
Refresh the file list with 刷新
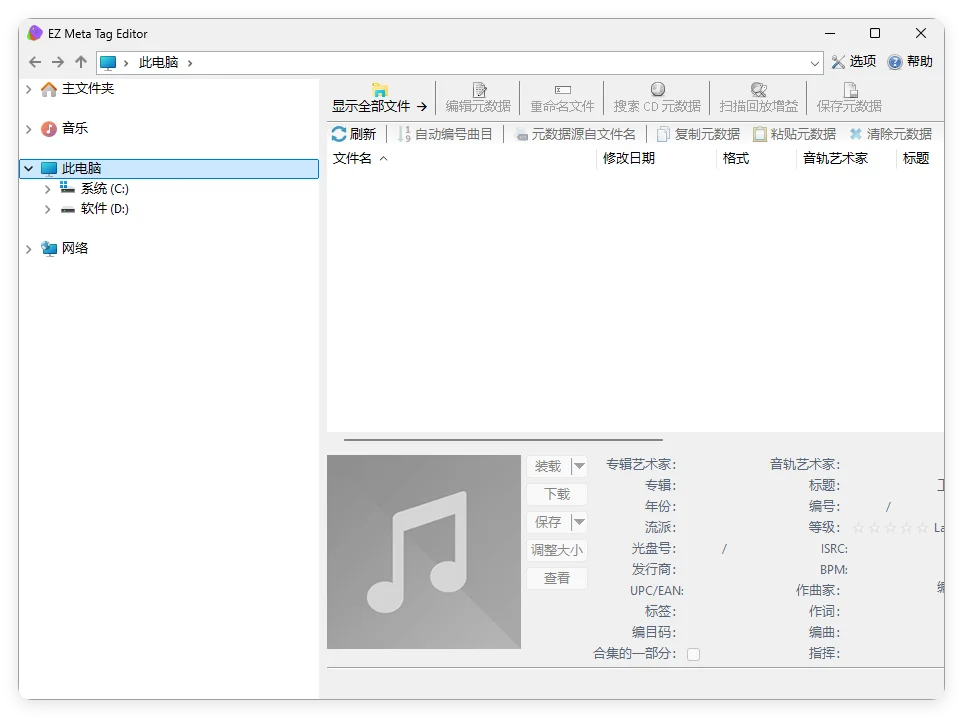click(x=355, y=133)
